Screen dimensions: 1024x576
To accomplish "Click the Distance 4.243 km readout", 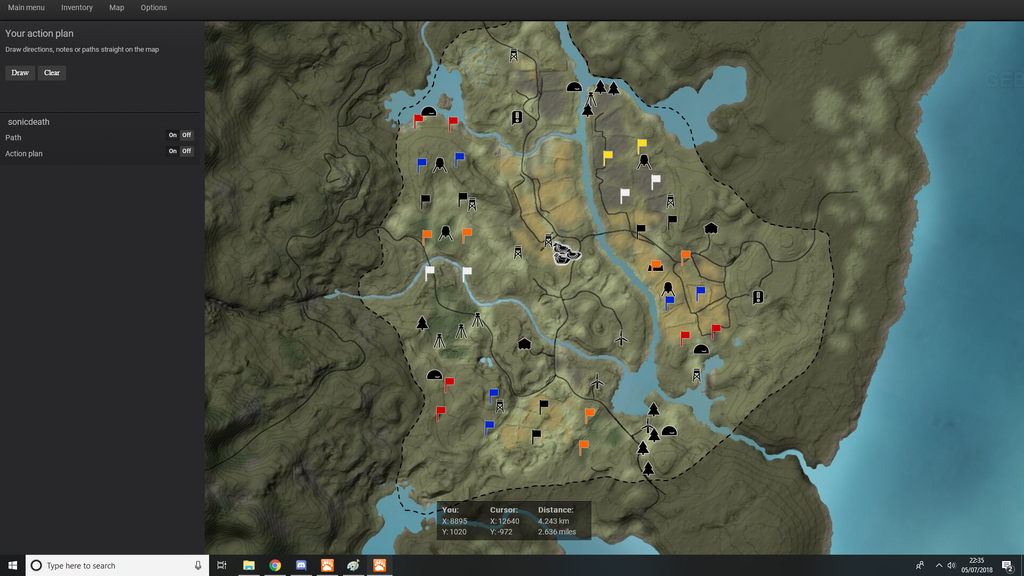I will 553,521.
